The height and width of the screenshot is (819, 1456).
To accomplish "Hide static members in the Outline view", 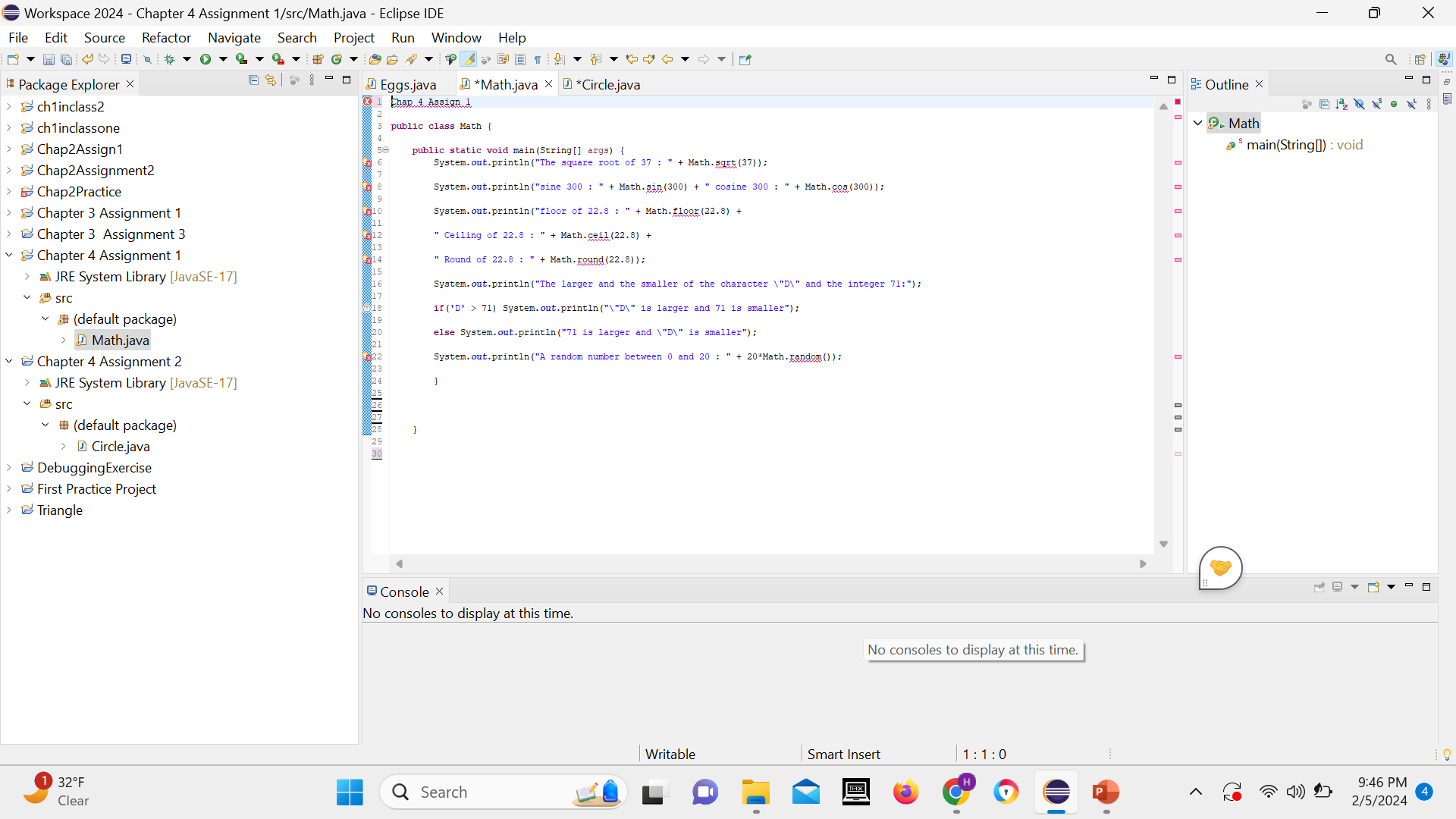I will point(1376,104).
